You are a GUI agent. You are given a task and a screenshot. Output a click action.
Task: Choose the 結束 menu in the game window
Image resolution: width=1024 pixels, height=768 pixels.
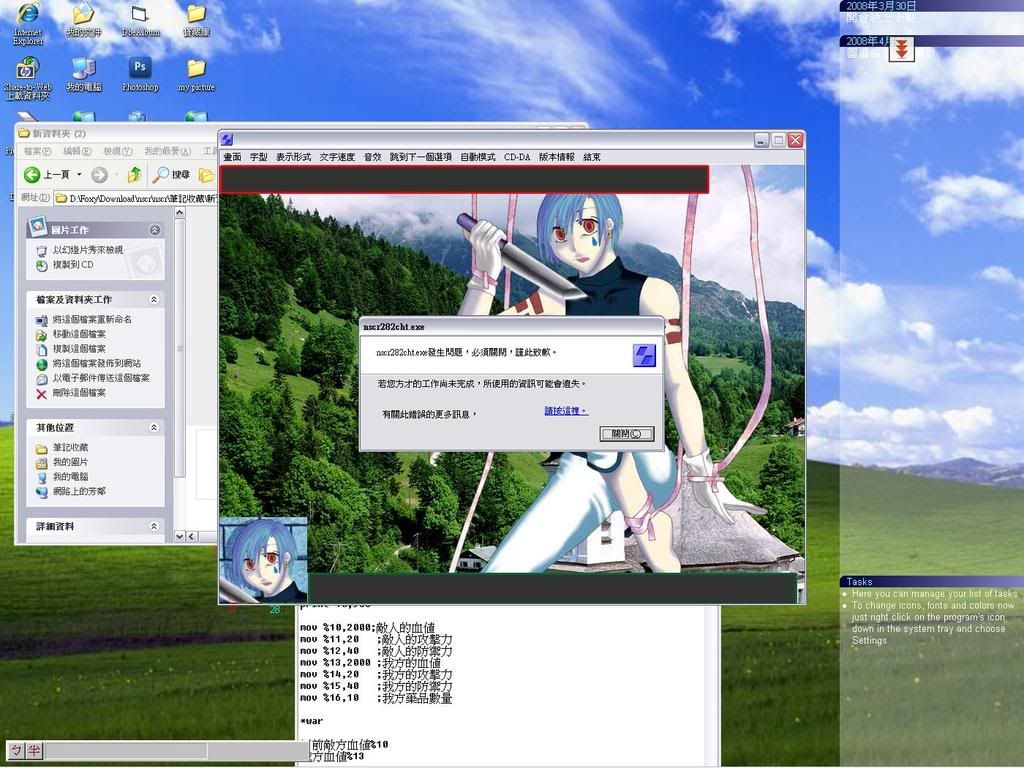pos(592,157)
